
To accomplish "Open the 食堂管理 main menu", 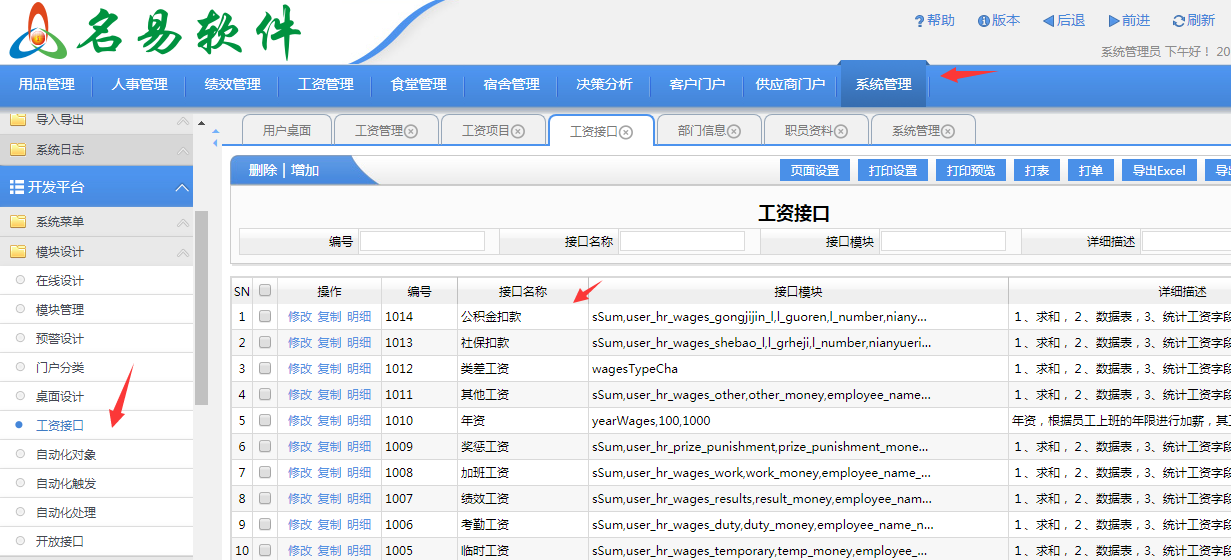I will pos(418,85).
